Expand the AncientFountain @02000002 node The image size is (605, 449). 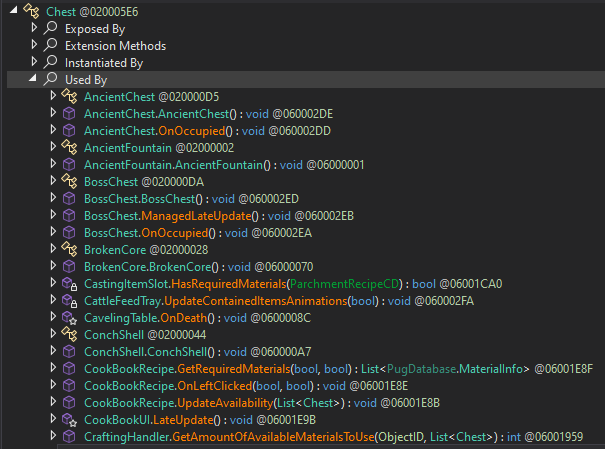[x=53, y=147]
